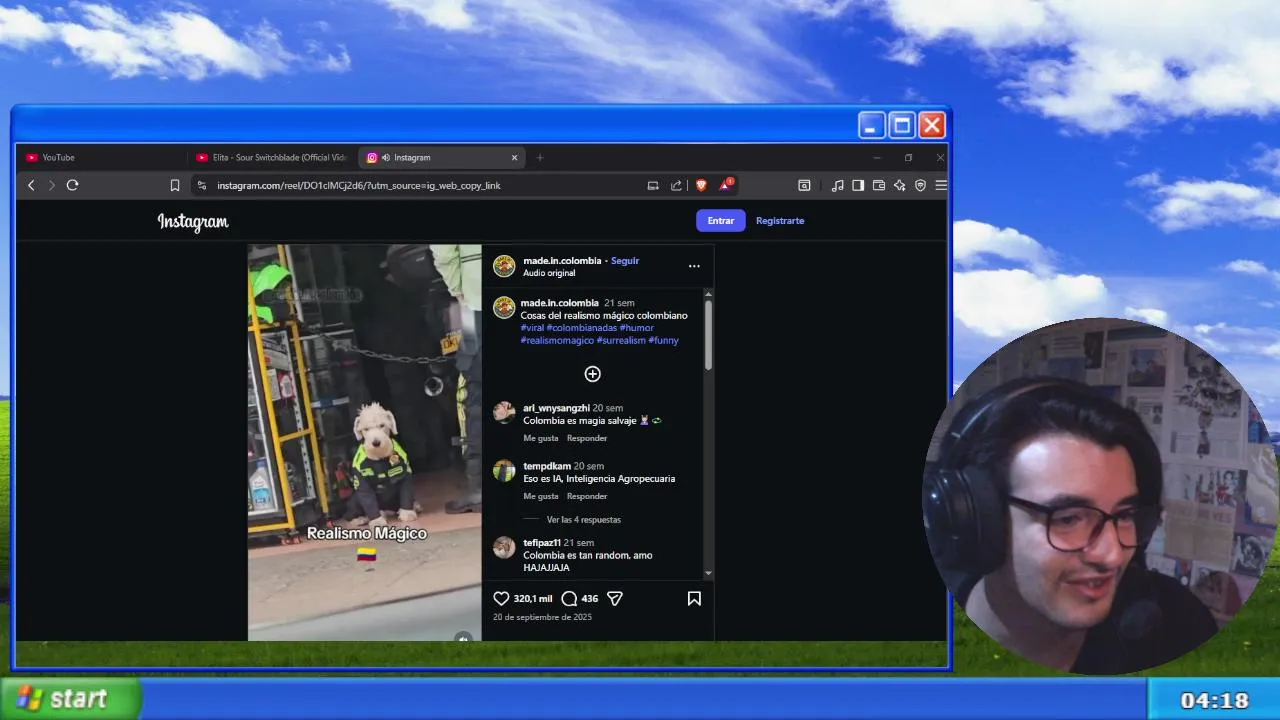Open ari_wnysangzhi commenter profile

click(556, 408)
